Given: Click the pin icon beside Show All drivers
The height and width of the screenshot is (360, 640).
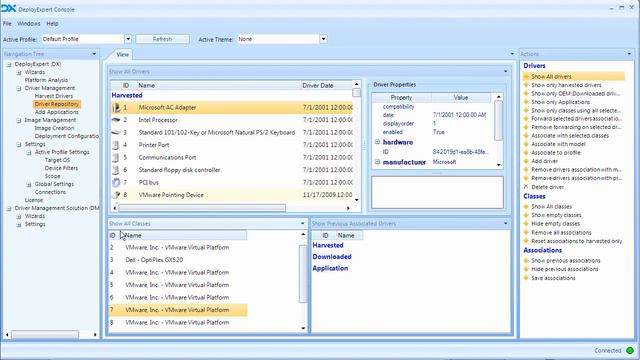Looking at the screenshot, I should tap(526, 76).
